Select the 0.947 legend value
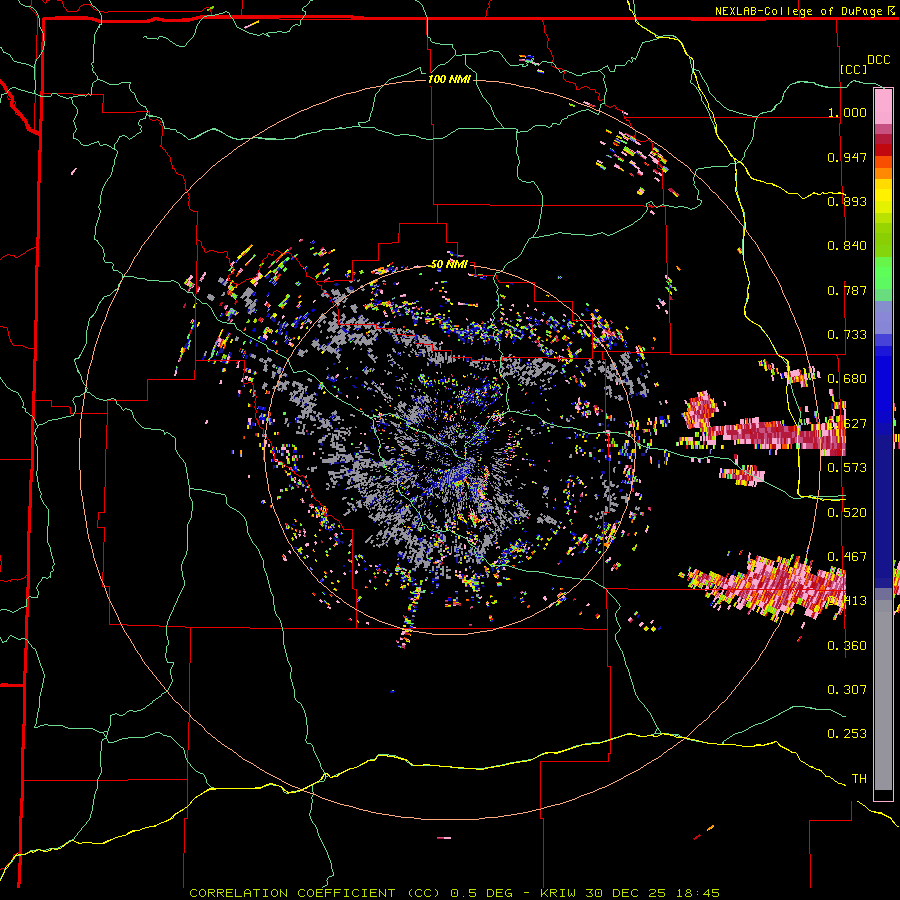 pyautogui.click(x=847, y=157)
